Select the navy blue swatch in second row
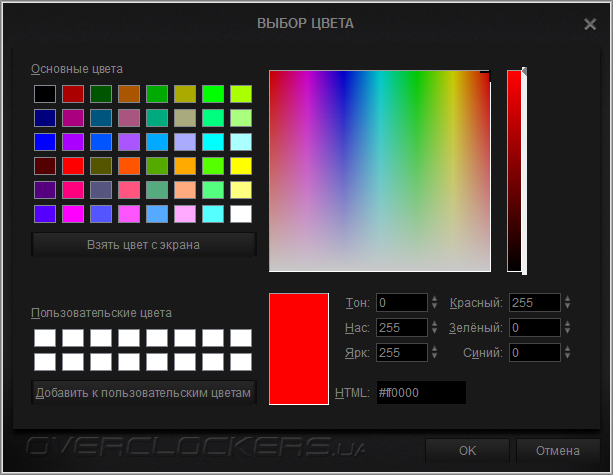The width and height of the screenshot is (613, 475). coord(45,118)
